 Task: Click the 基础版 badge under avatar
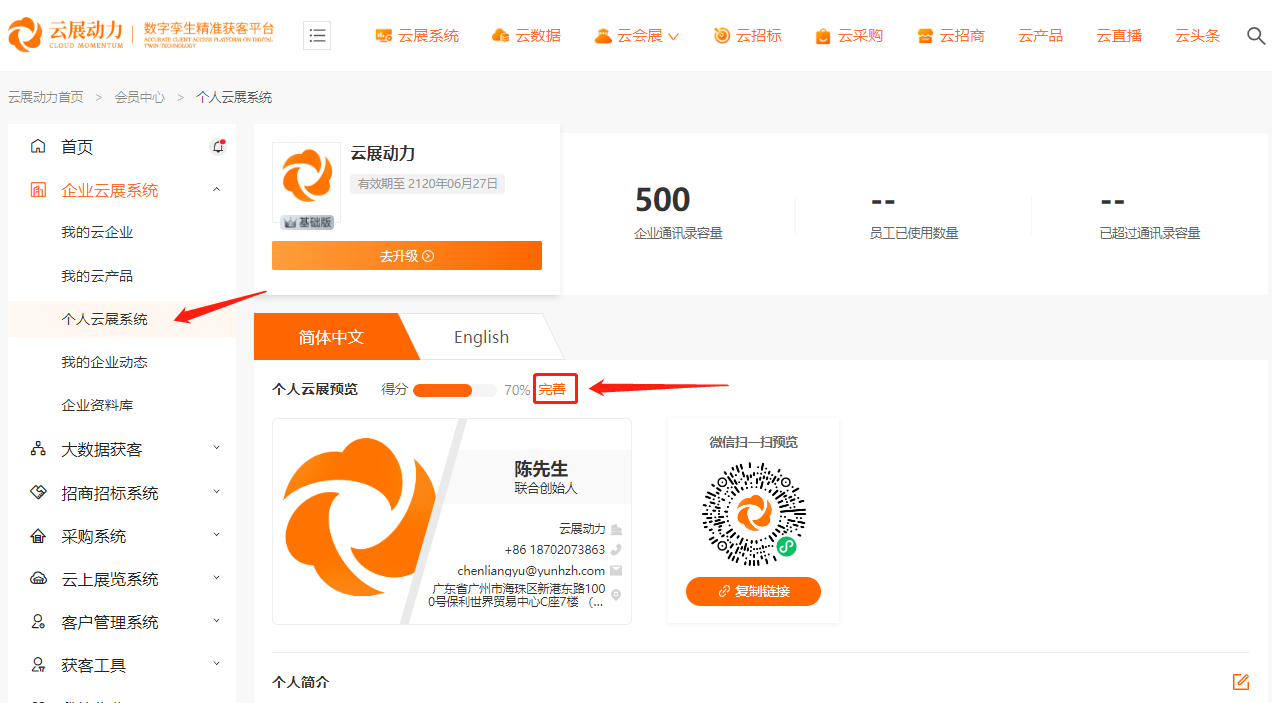tap(307, 222)
